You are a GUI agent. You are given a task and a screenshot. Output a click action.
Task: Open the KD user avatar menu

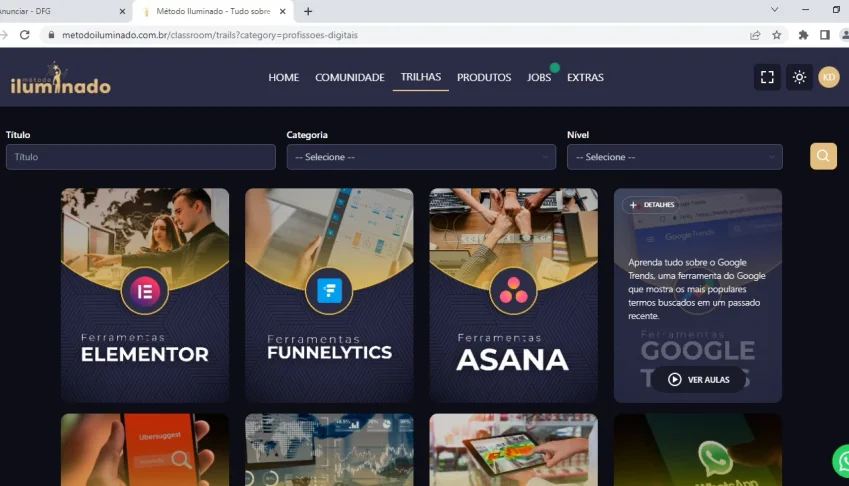point(828,77)
